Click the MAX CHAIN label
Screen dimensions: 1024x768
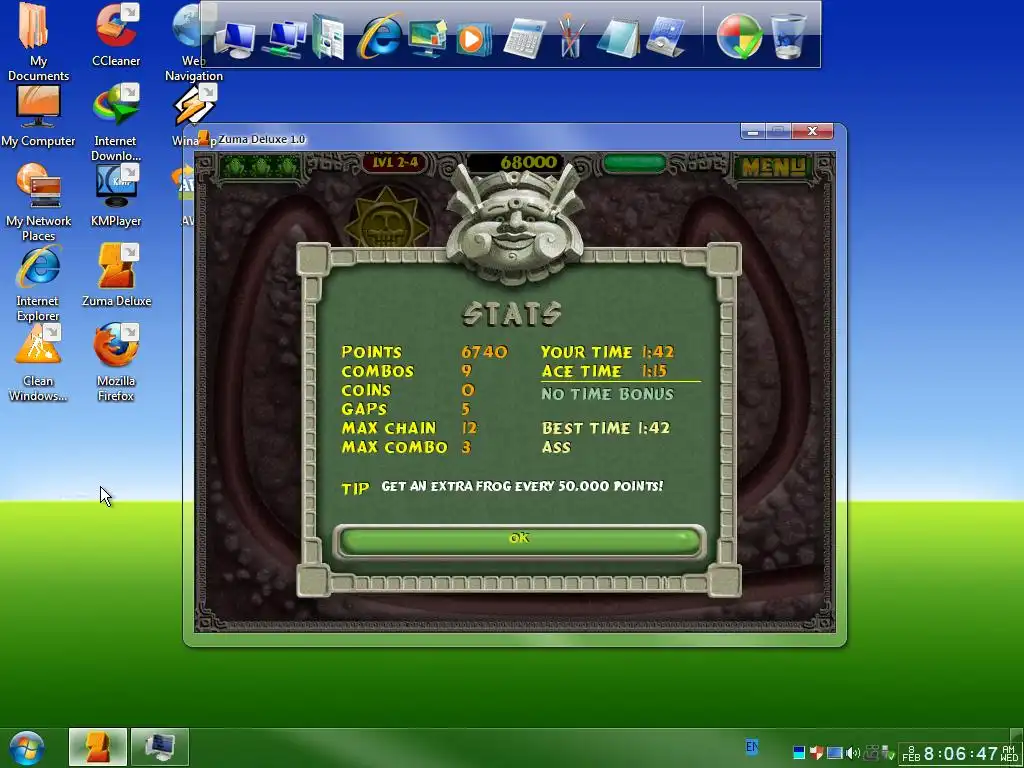tap(389, 428)
